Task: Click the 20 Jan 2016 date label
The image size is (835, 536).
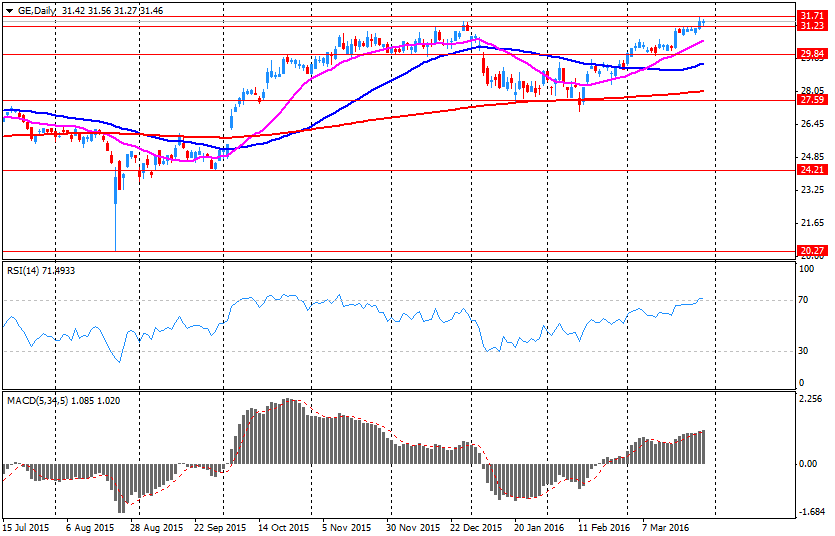Action: [x=539, y=528]
